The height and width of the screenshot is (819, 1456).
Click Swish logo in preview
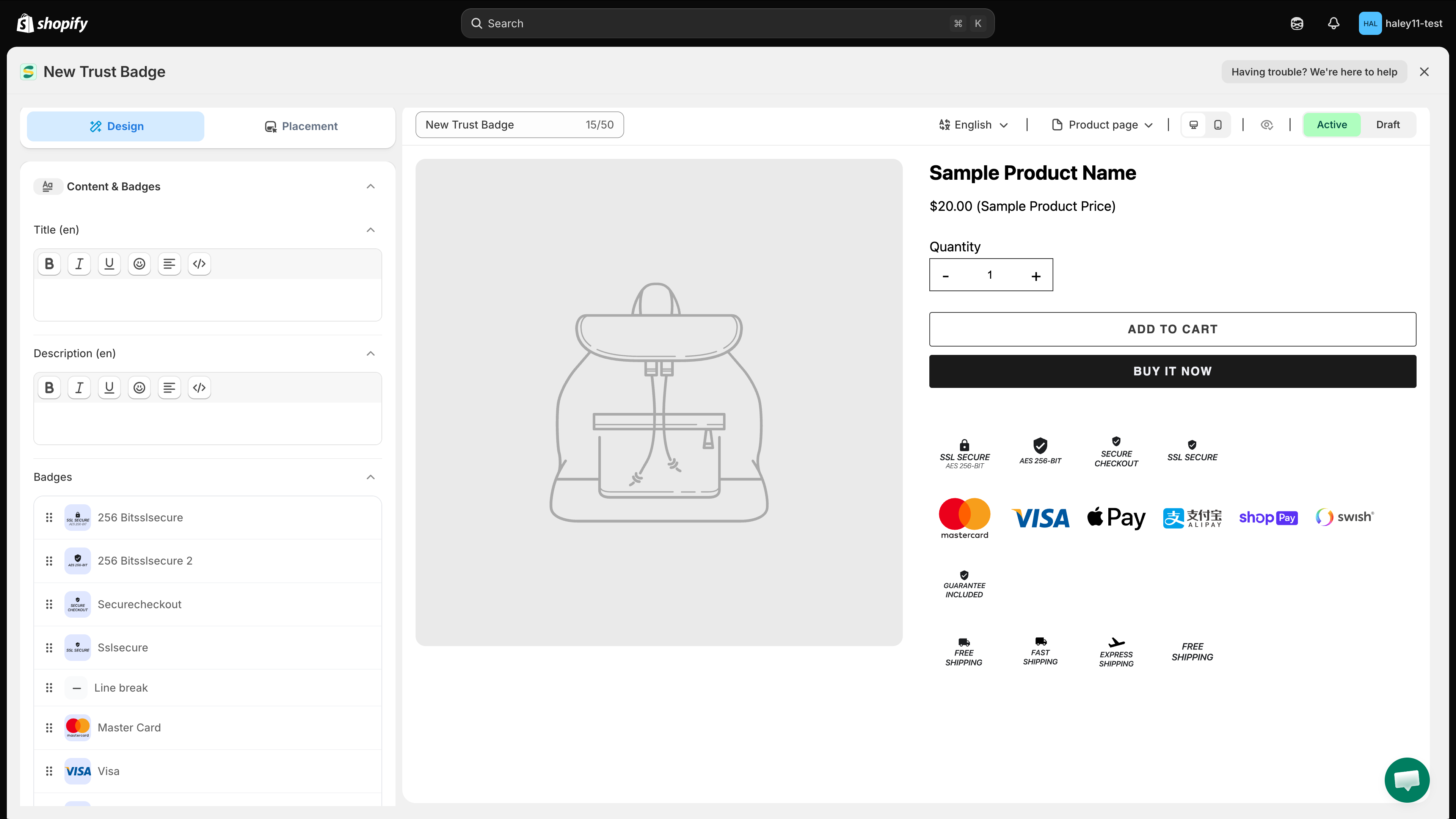[1345, 517]
